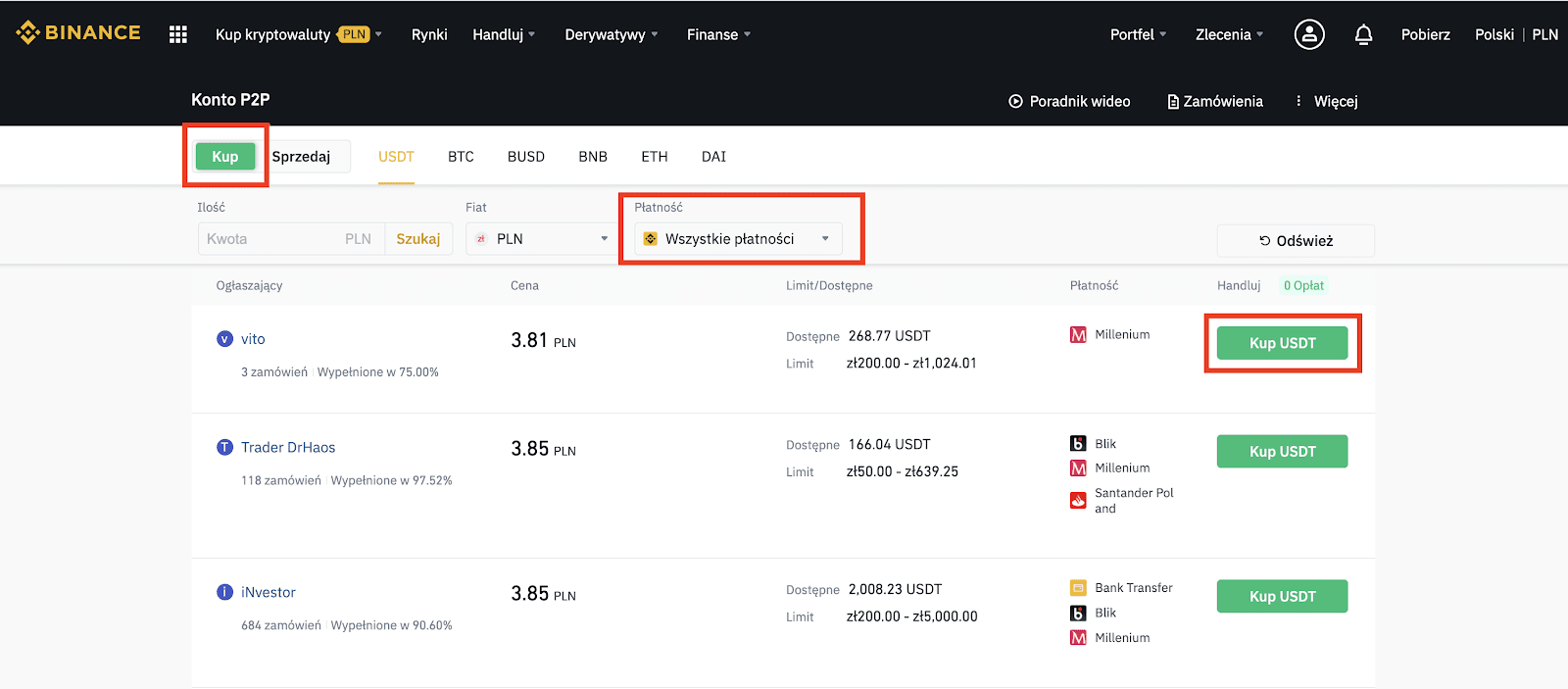Open the Zamówienia link
The width and height of the screenshot is (1568, 689).
[x=1215, y=101]
